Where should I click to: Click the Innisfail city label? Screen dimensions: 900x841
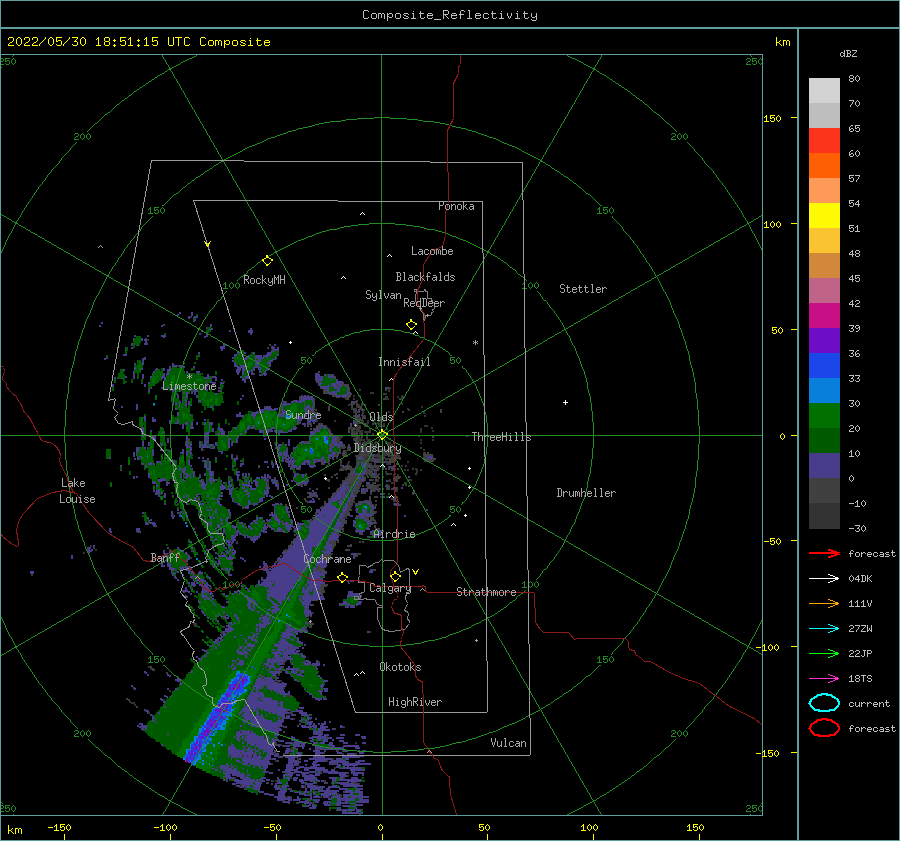pyautogui.click(x=404, y=362)
